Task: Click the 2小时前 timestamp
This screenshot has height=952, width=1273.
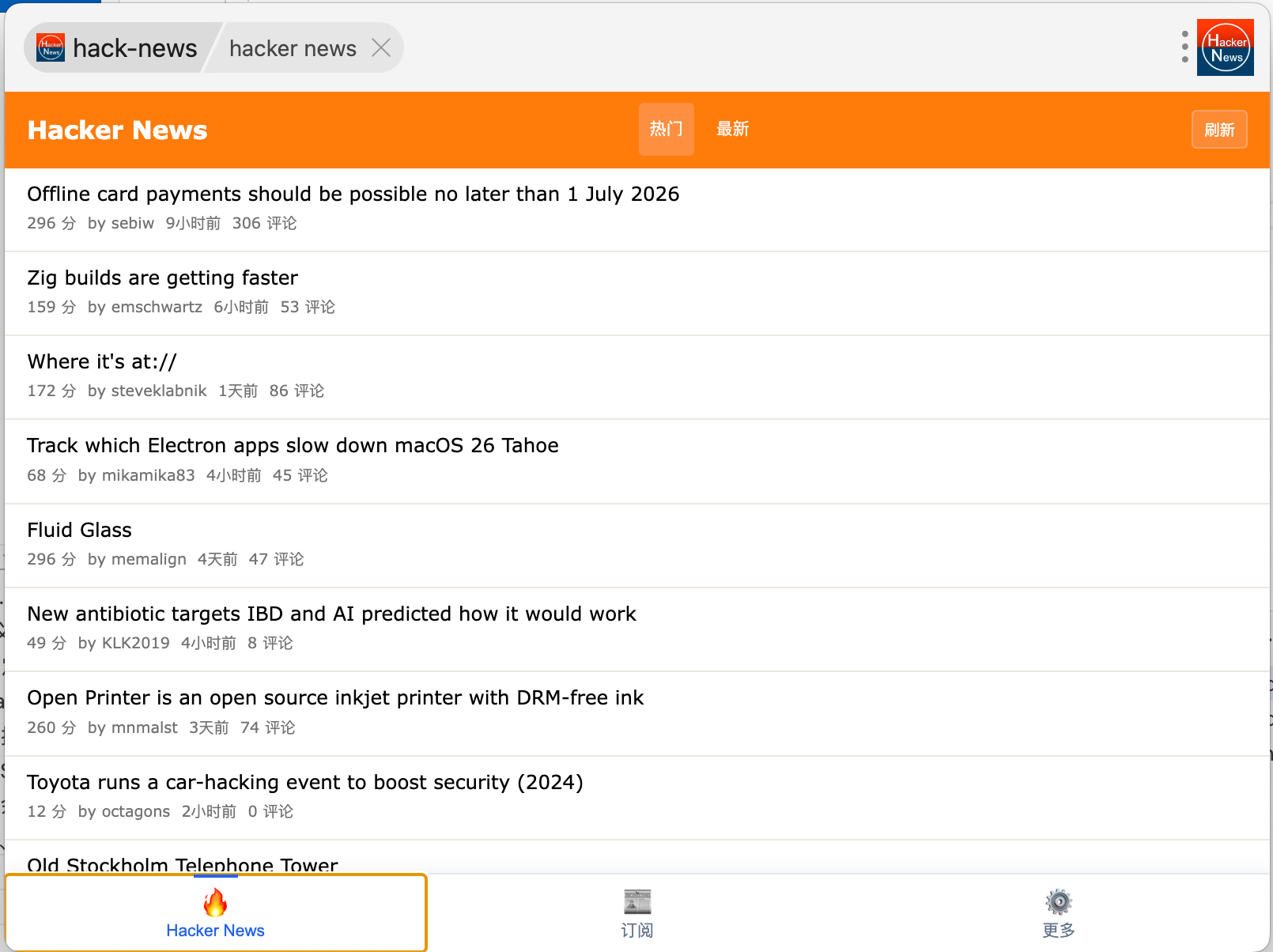Action: point(209,812)
